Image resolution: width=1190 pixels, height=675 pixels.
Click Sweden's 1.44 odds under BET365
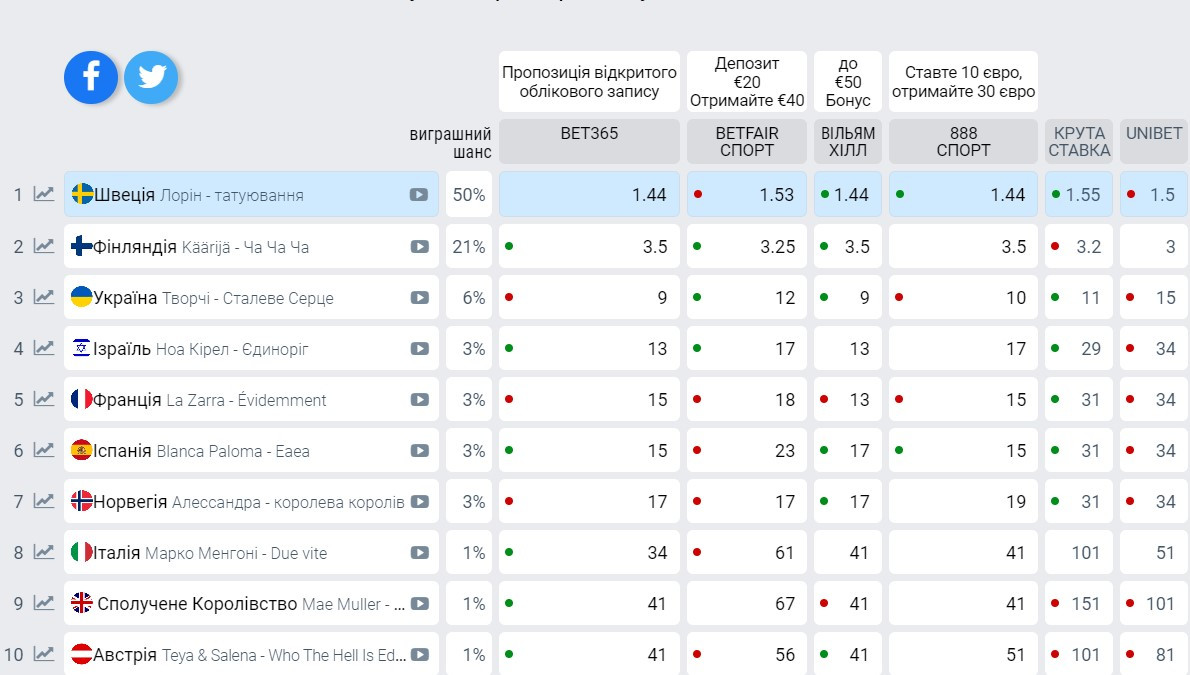pyautogui.click(x=589, y=195)
